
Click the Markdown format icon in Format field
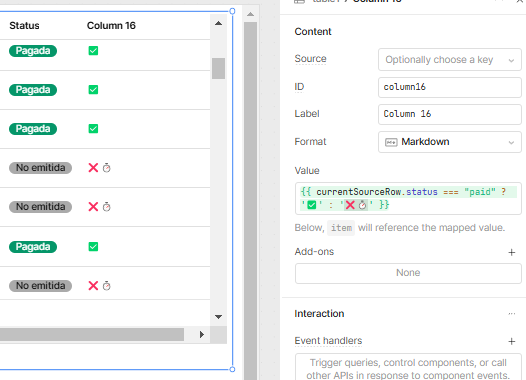[x=391, y=142]
